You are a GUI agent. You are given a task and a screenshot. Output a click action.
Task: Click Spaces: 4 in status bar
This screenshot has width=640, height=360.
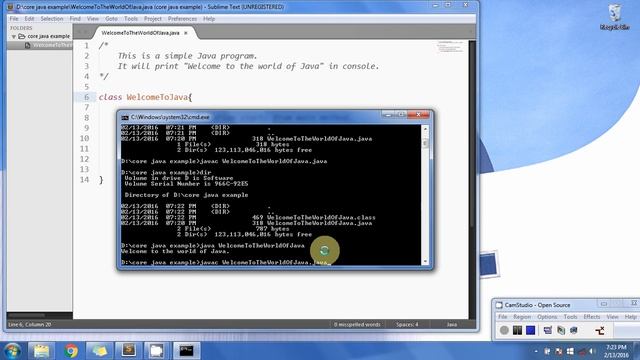click(407, 324)
